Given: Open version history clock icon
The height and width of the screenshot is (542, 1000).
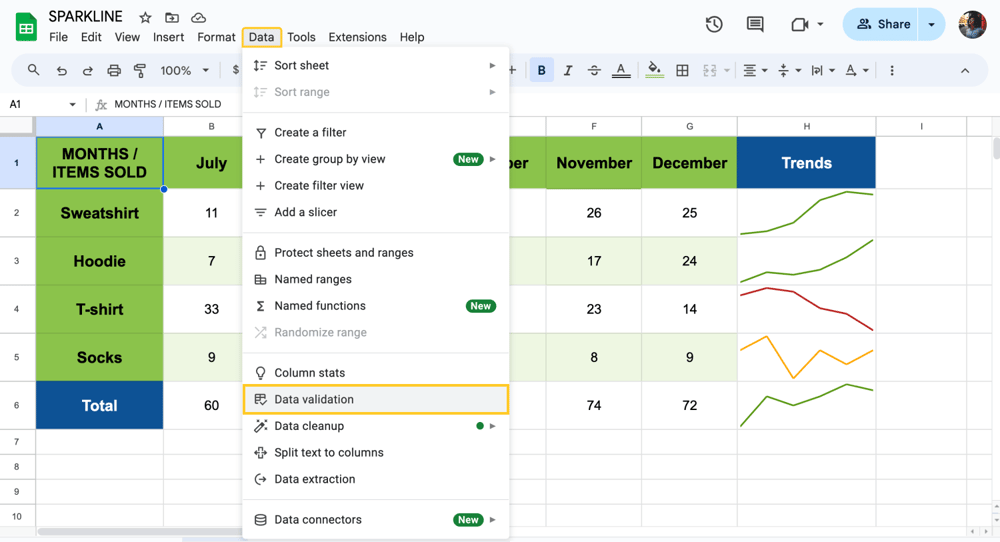Looking at the screenshot, I should (x=714, y=24).
